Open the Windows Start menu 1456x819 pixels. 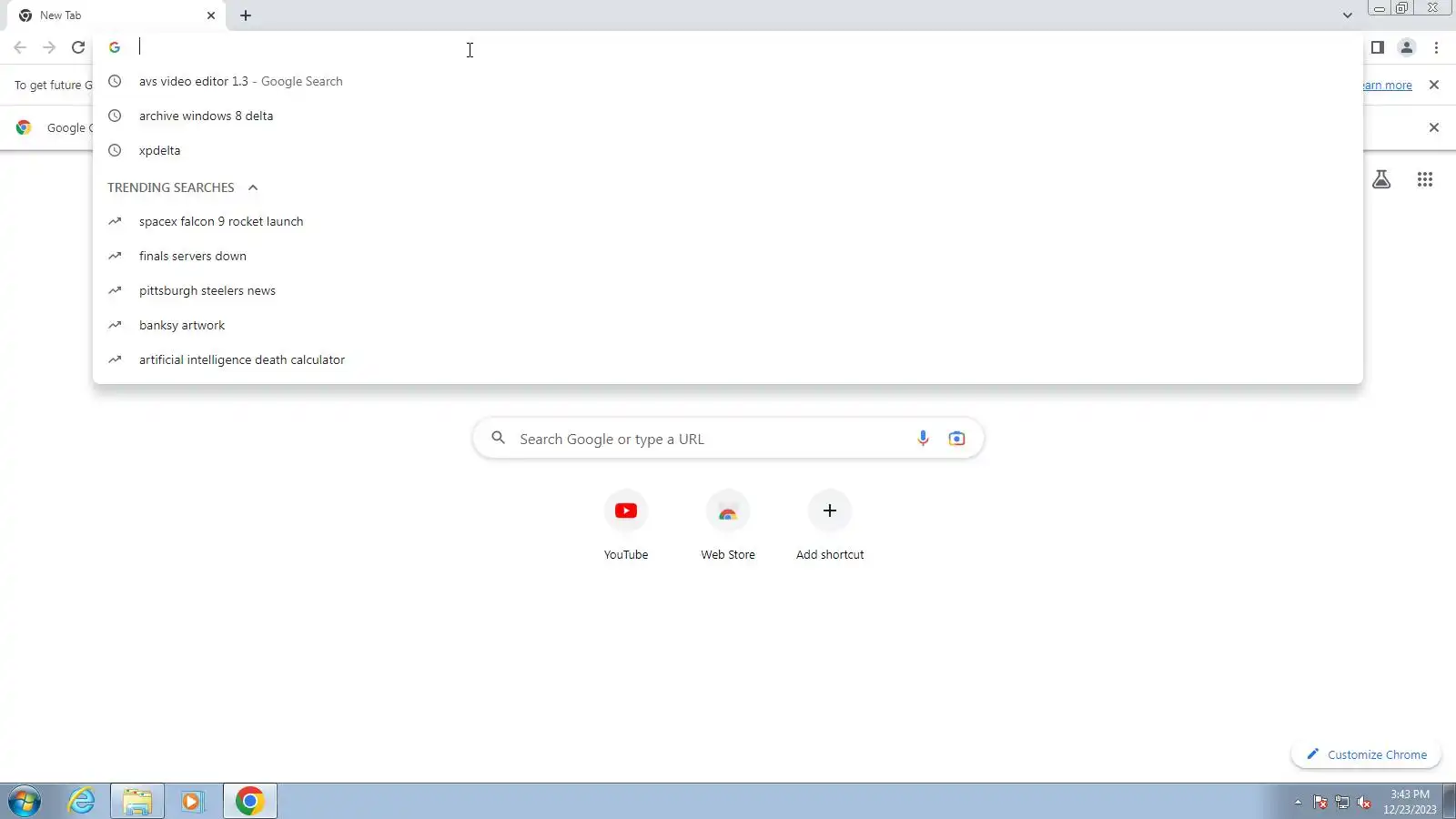[x=25, y=801]
